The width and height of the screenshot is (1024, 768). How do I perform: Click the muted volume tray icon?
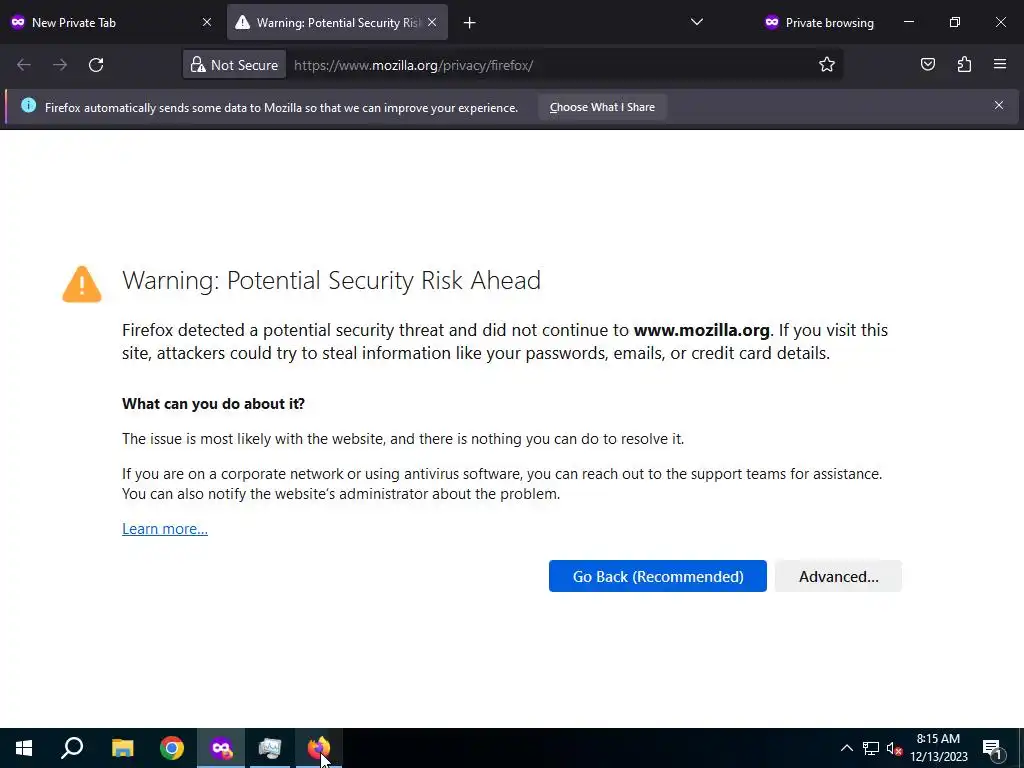tap(894, 748)
